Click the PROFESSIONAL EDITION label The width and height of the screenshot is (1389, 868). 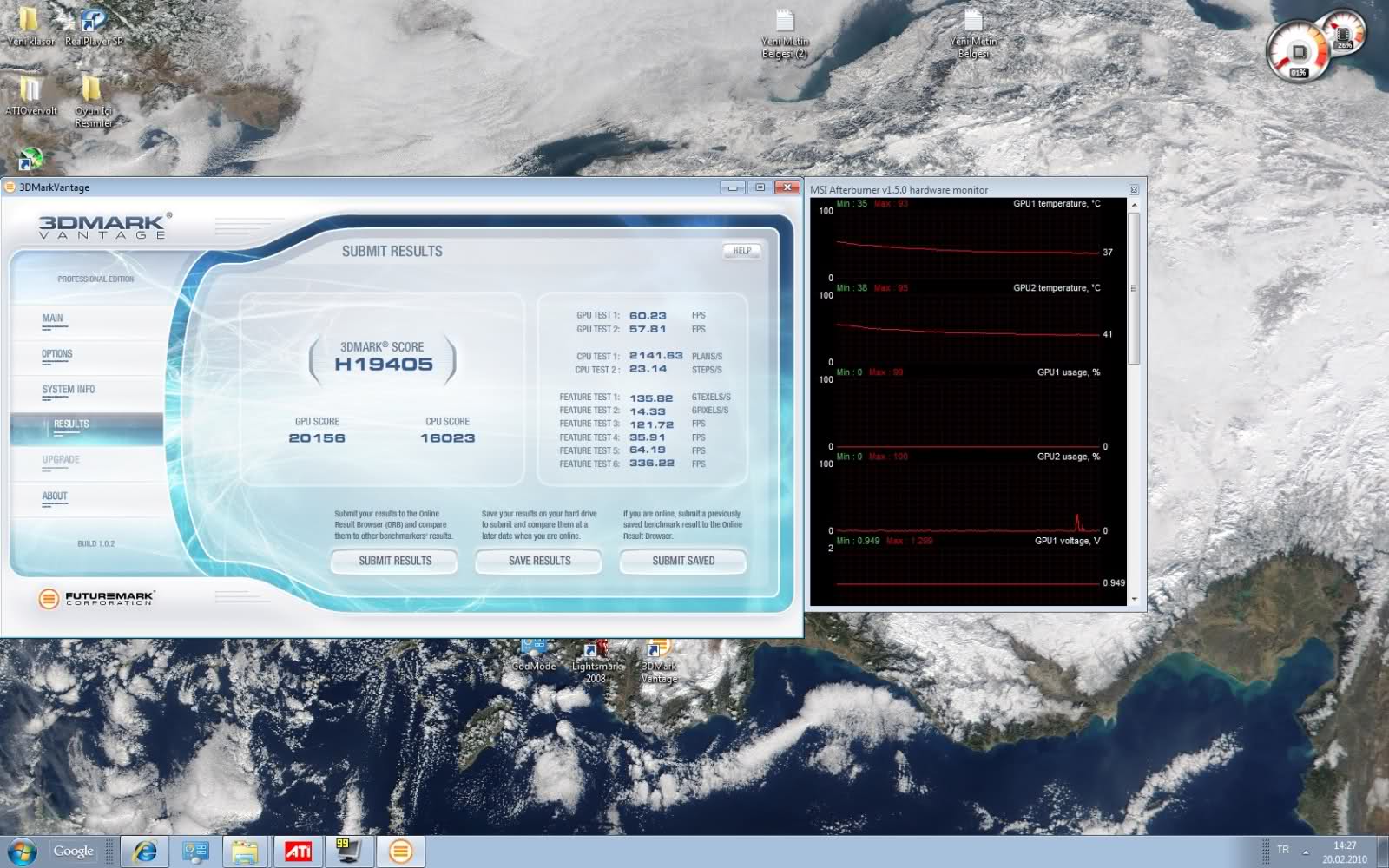95,279
